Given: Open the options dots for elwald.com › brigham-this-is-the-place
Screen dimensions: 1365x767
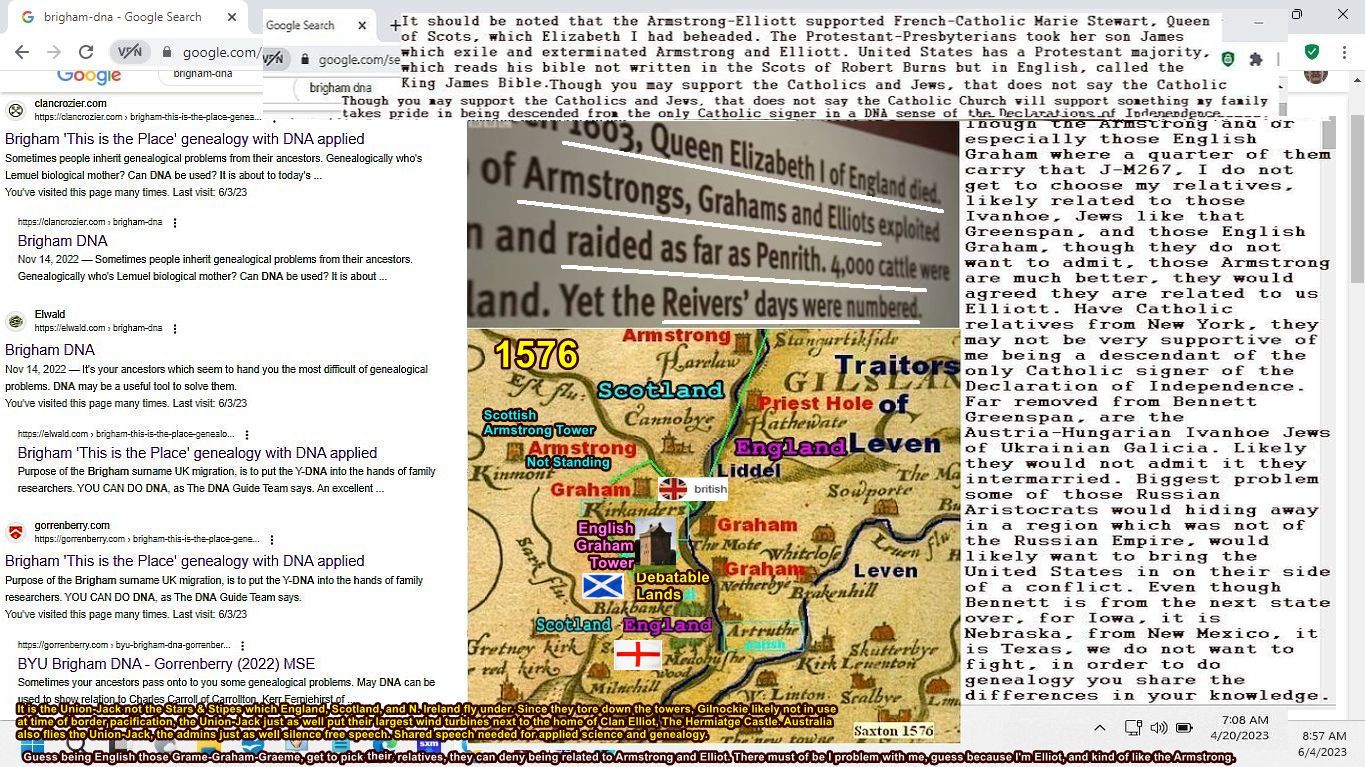Looking at the screenshot, I should pyautogui.click(x=247, y=434).
